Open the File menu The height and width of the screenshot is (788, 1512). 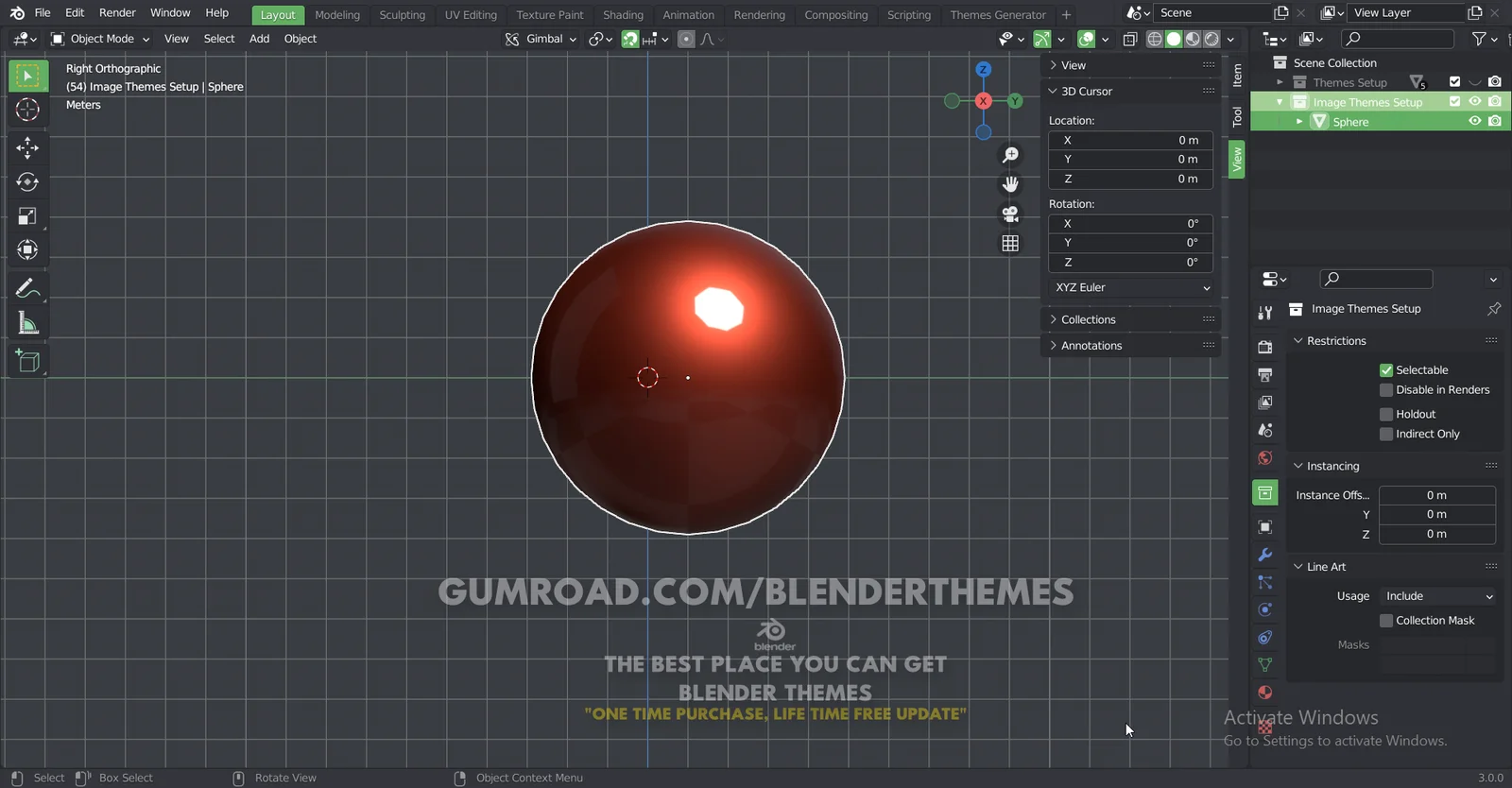[x=43, y=13]
